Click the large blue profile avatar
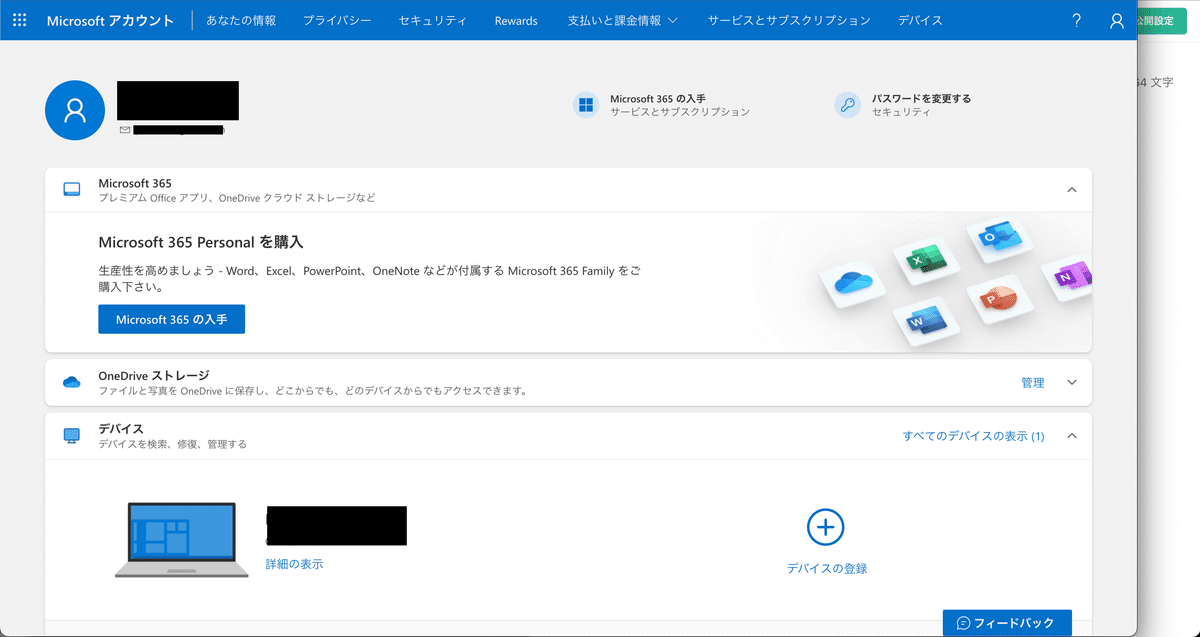Viewport: 1200px width, 637px height. [75, 110]
